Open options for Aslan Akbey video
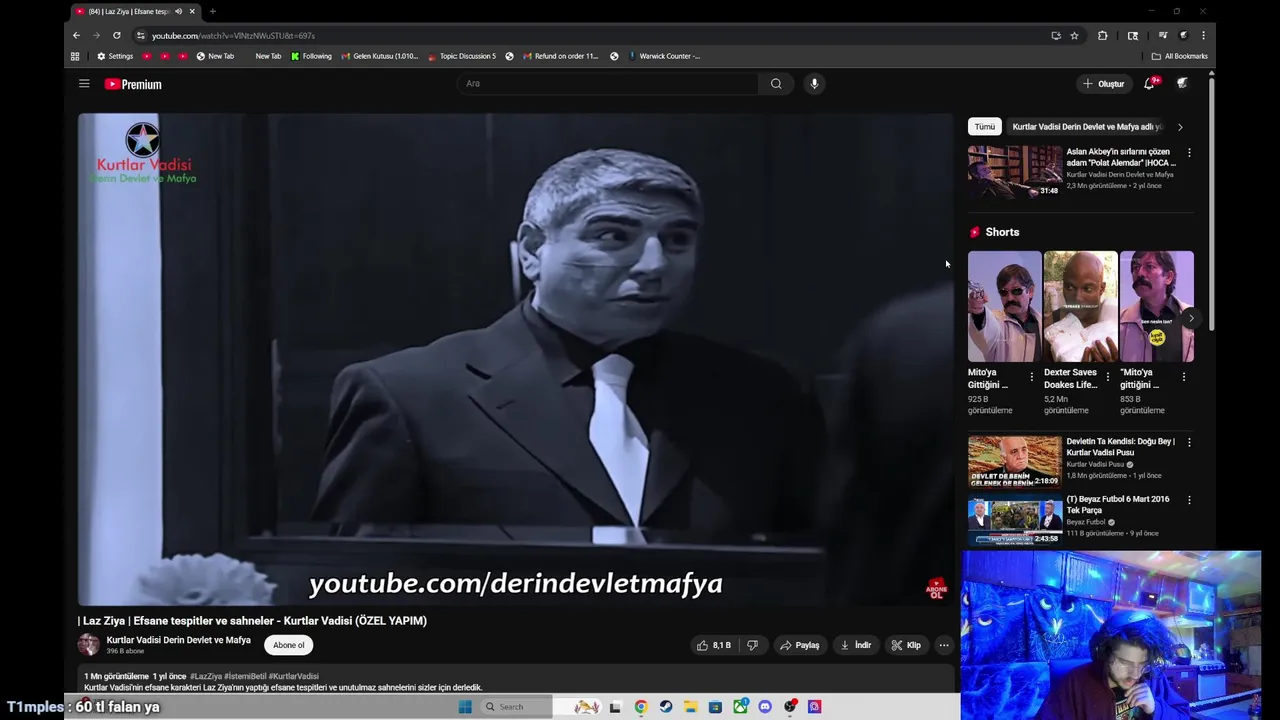Viewport: 1280px width, 720px height. (1189, 153)
